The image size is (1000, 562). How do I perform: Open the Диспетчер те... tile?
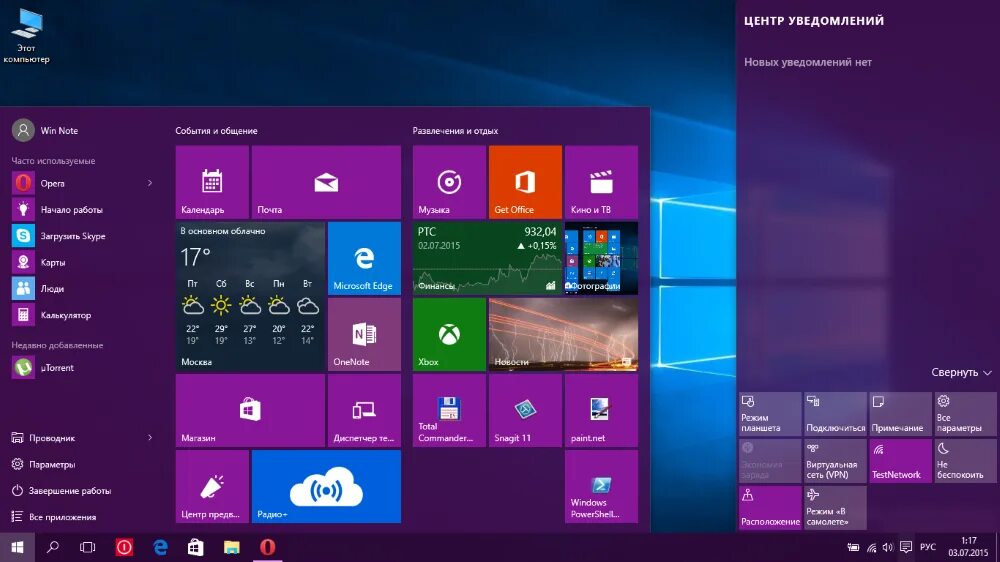click(x=364, y=410)
